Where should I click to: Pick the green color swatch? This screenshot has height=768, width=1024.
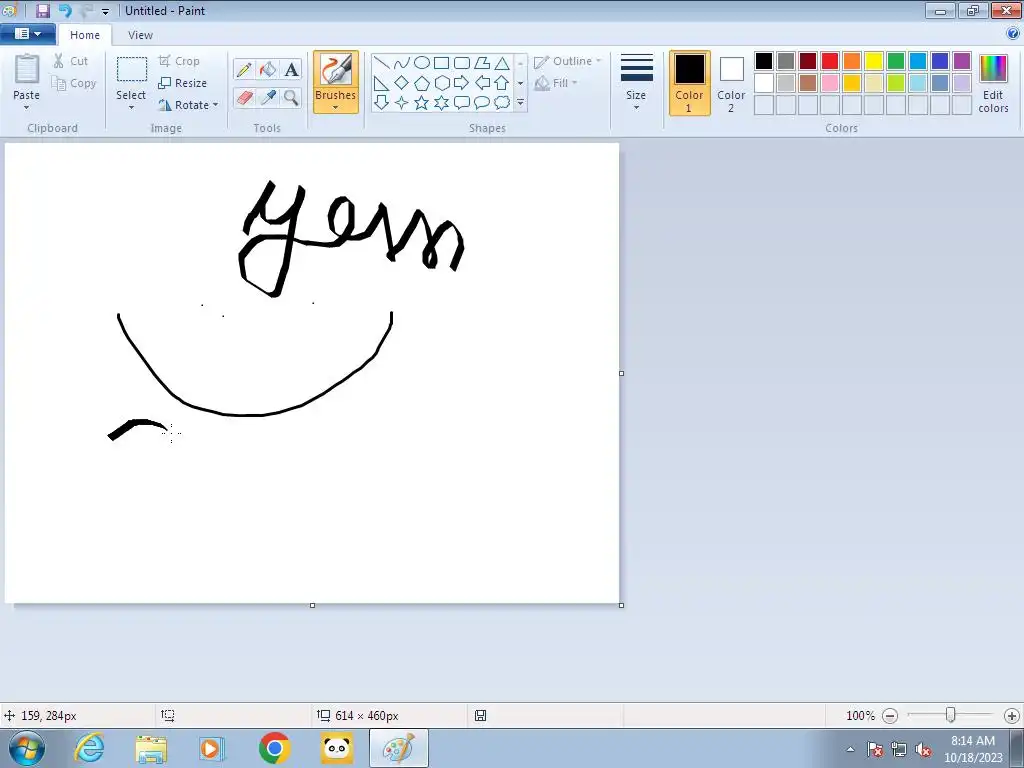coord(896,61)
